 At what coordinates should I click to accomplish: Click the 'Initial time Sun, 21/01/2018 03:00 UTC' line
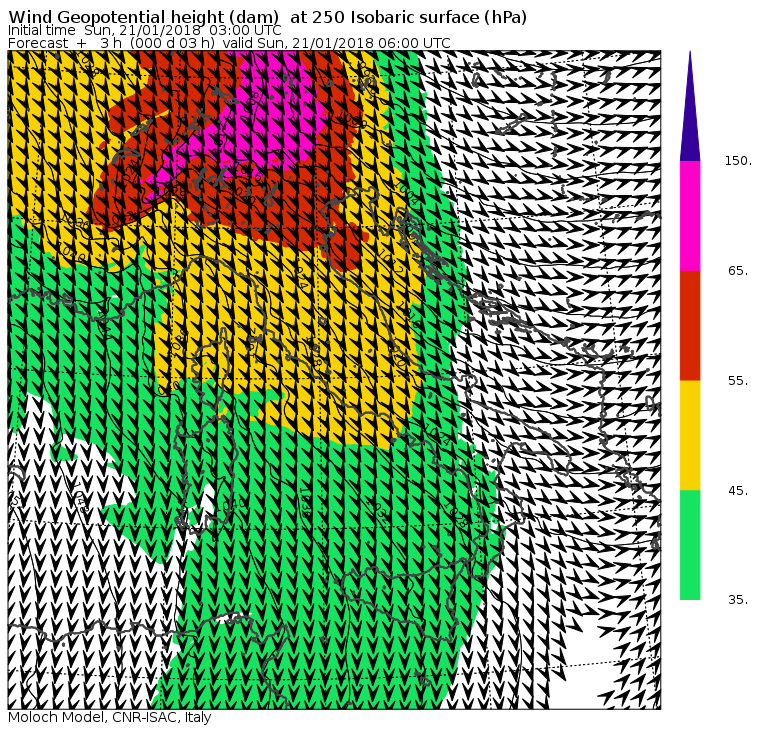[144, 30]
